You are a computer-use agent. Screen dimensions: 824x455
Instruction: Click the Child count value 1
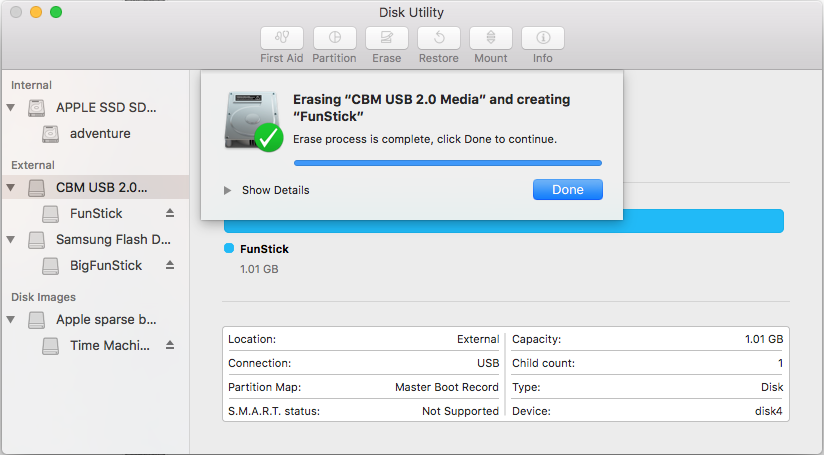tap(780, 363)
